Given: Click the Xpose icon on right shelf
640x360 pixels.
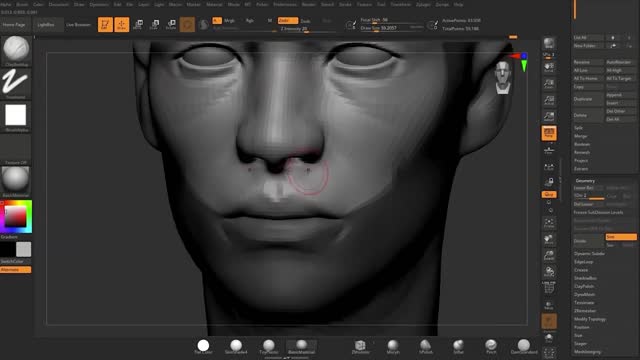Looking at the screenshot, I should [549, 353].
